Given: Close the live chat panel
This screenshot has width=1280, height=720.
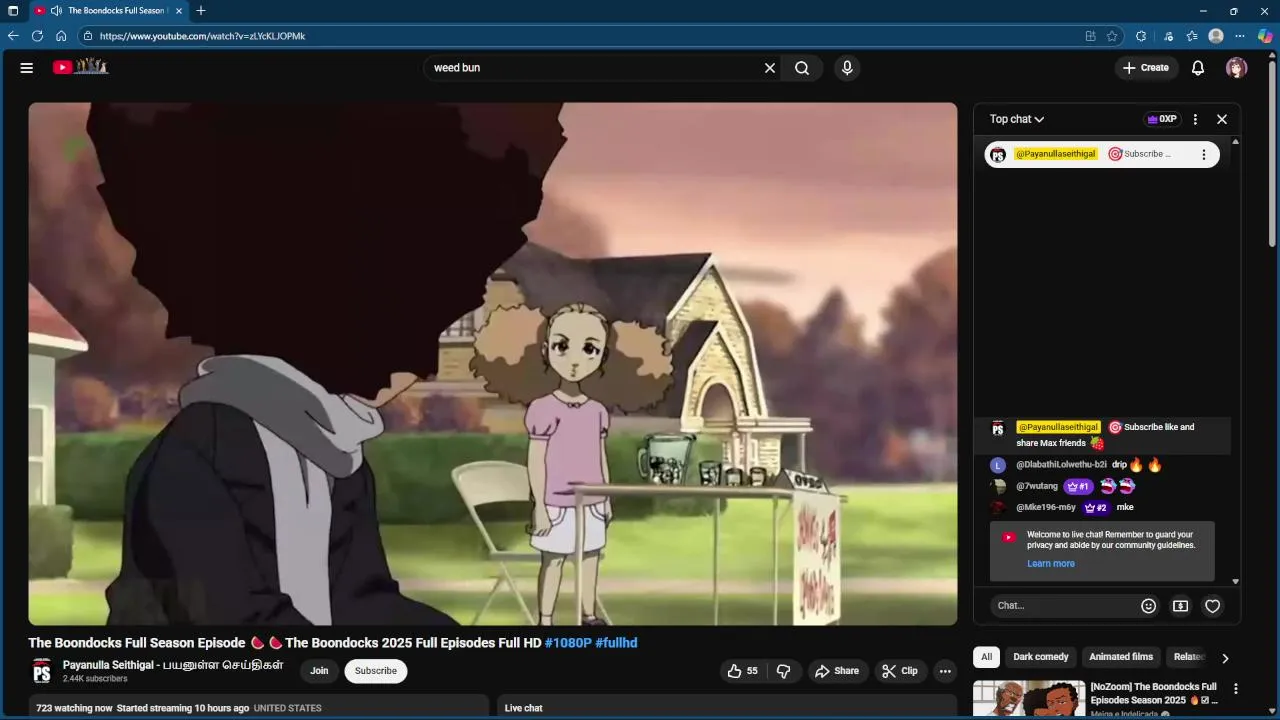Looking at the screenshot, I should (1222, 119).
